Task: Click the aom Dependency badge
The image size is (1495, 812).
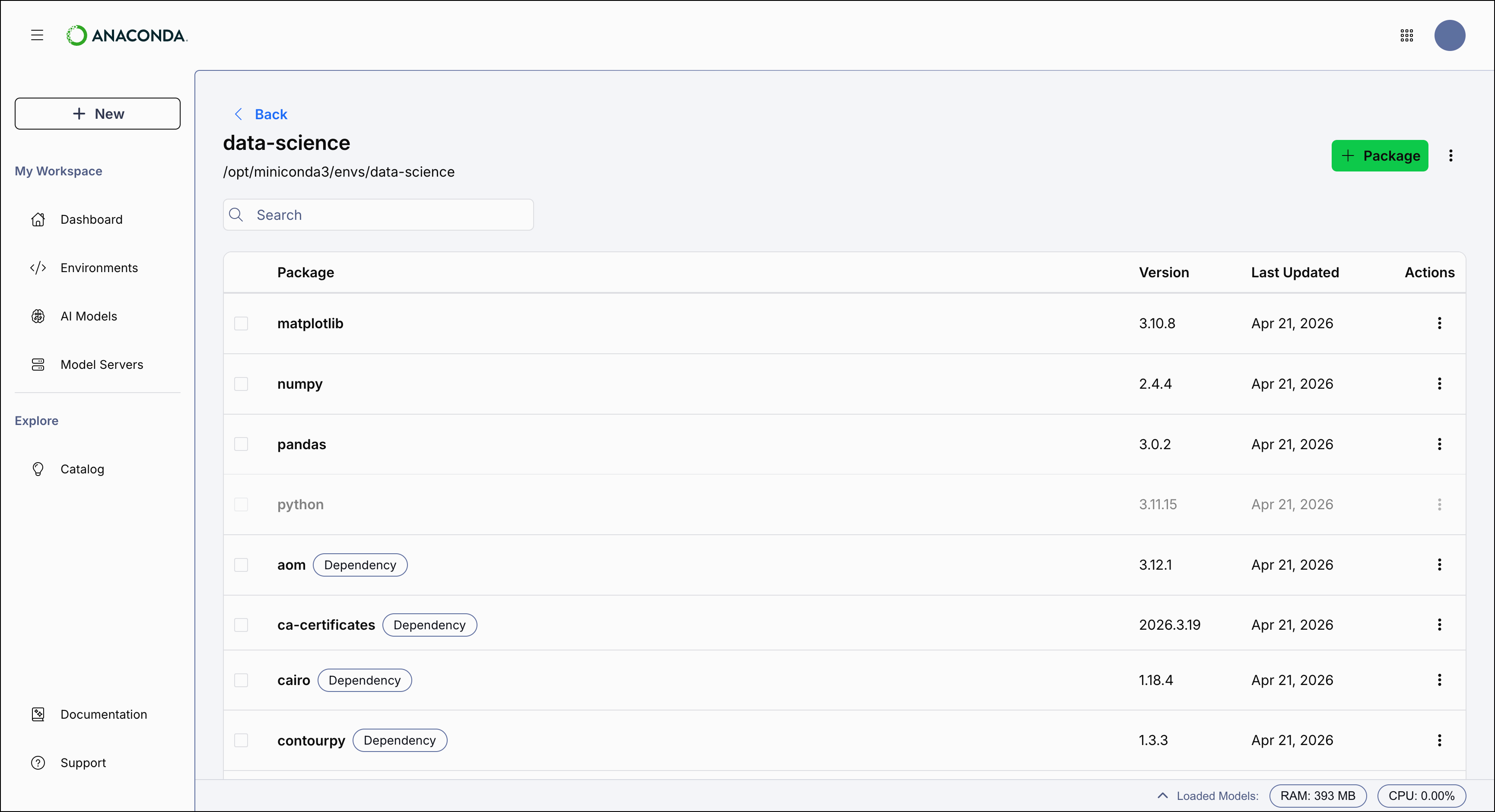Action: tap(360, 565)
